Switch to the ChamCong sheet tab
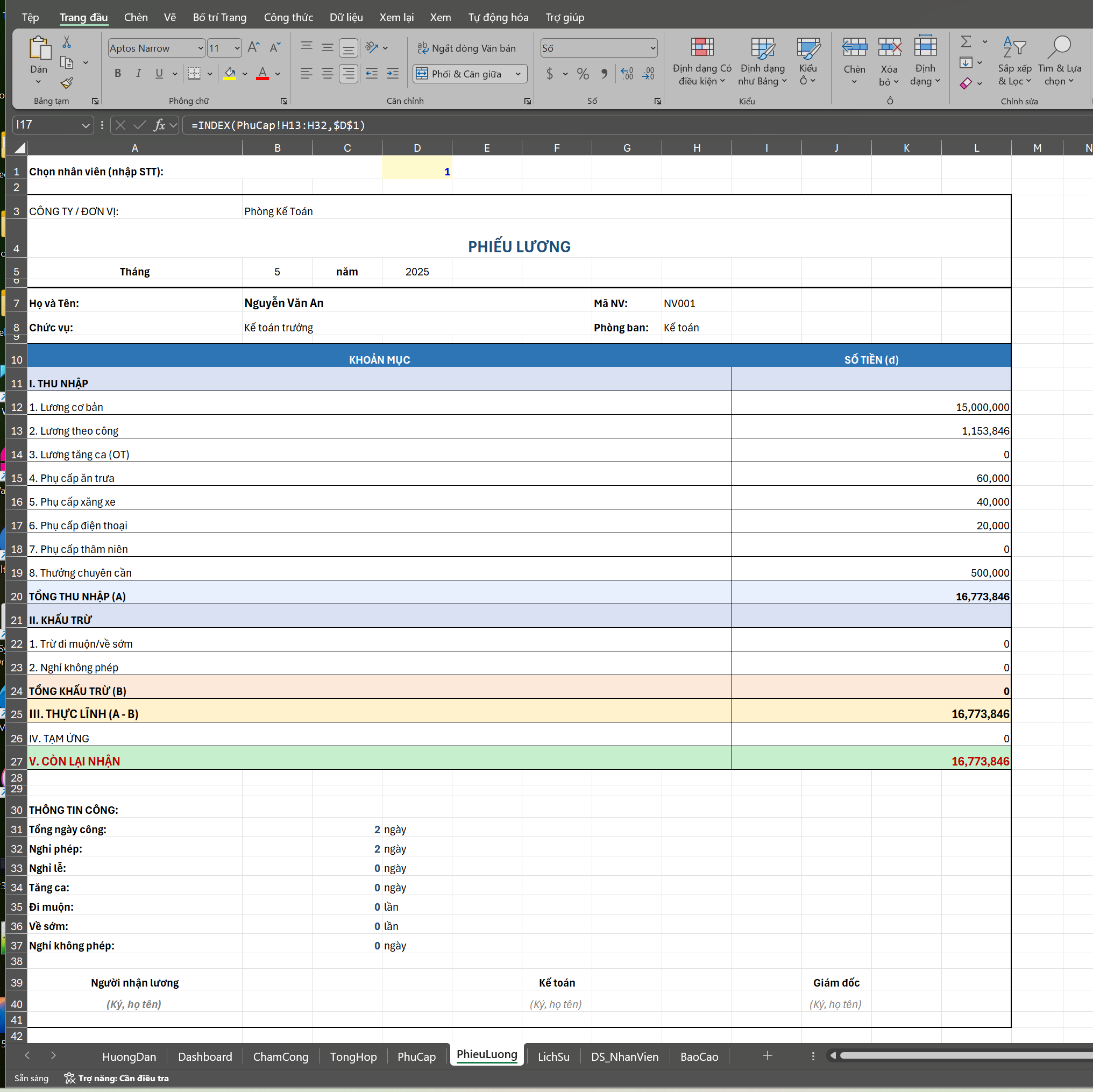 (x=281, y=1056)
